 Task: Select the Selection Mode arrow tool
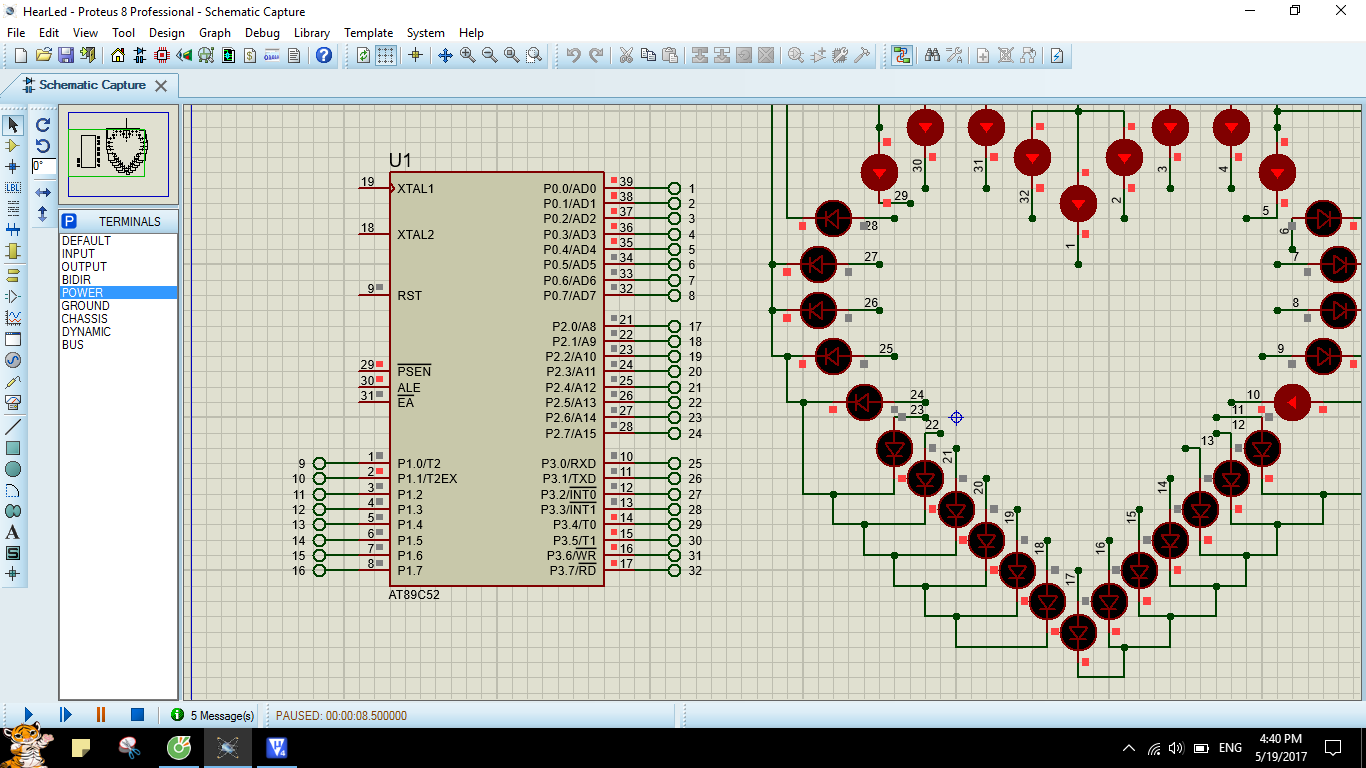tap(12, 124)
